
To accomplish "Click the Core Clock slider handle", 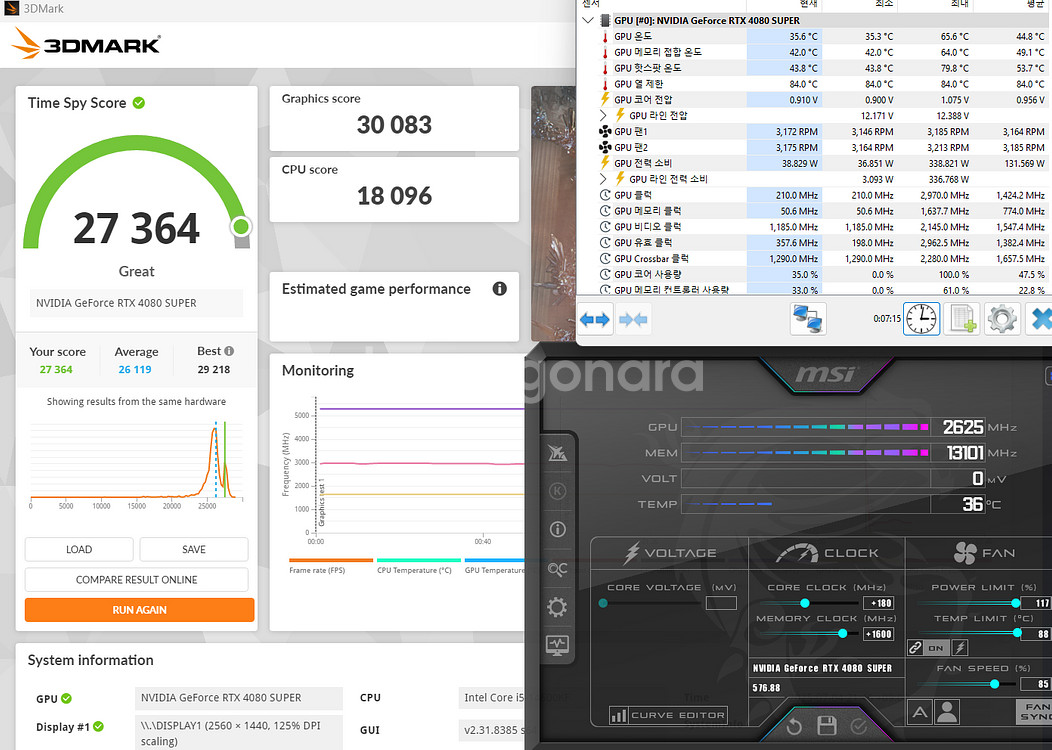I will click(804, 603).
